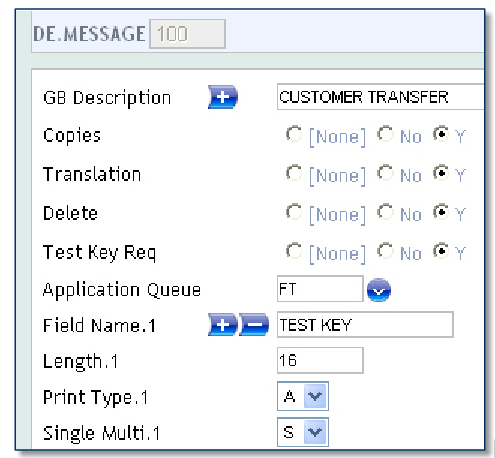Click the plus icon beside GB Description
Screen dimensions: 495x458
[223, 97]
